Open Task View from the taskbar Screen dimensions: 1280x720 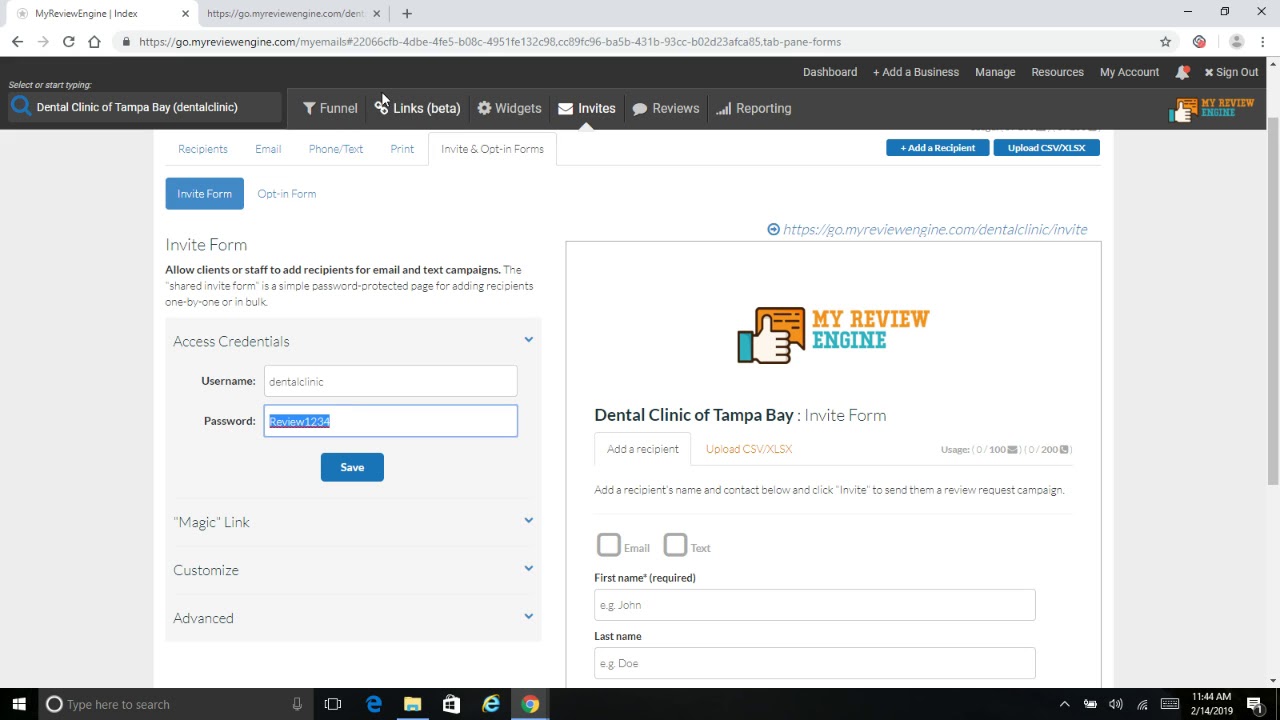pos(333,704)
